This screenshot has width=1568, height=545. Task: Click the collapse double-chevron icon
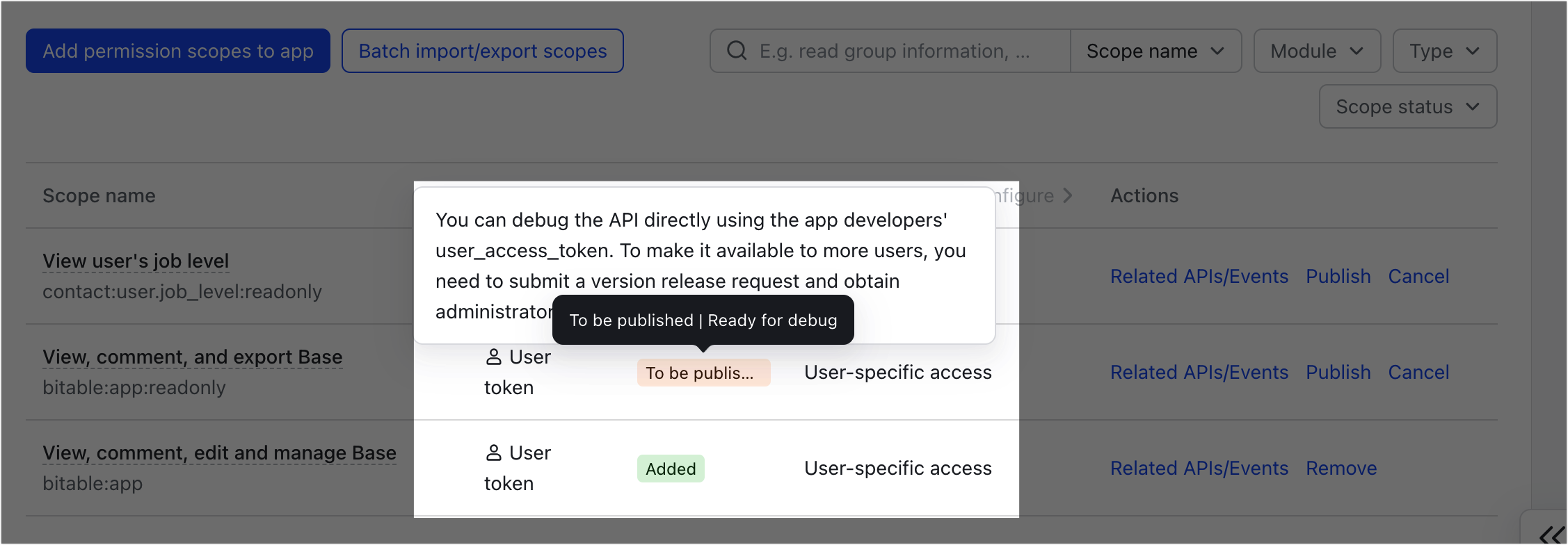click(x=1551, y=535)
